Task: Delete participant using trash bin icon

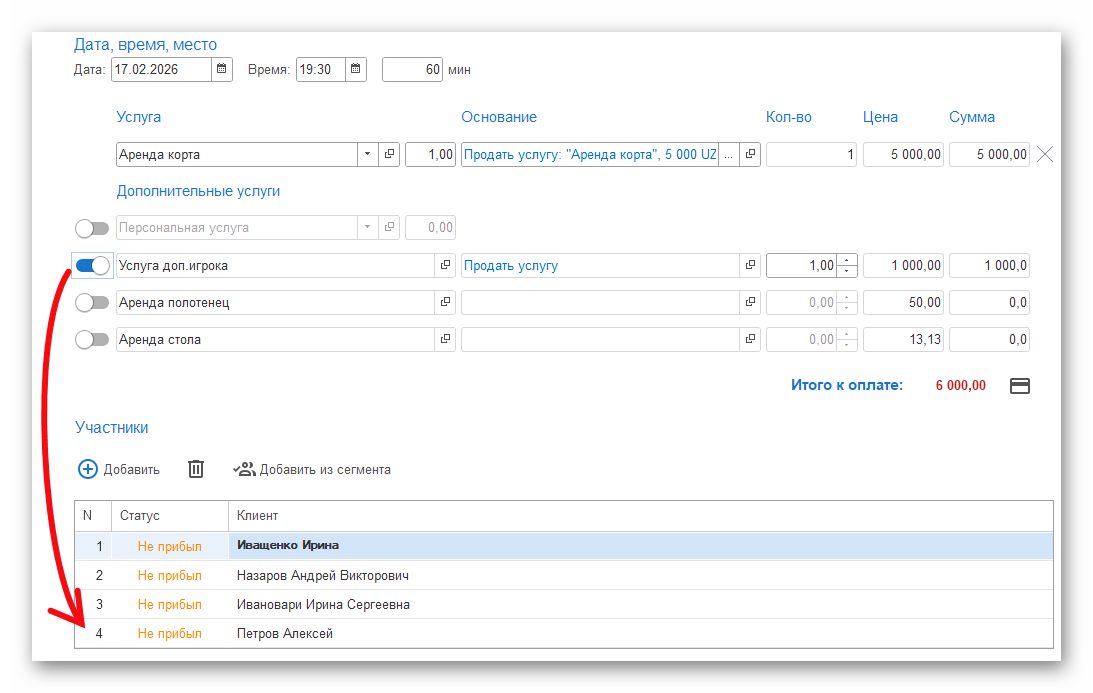Action: pyautogui.click(x=196, y=469)
